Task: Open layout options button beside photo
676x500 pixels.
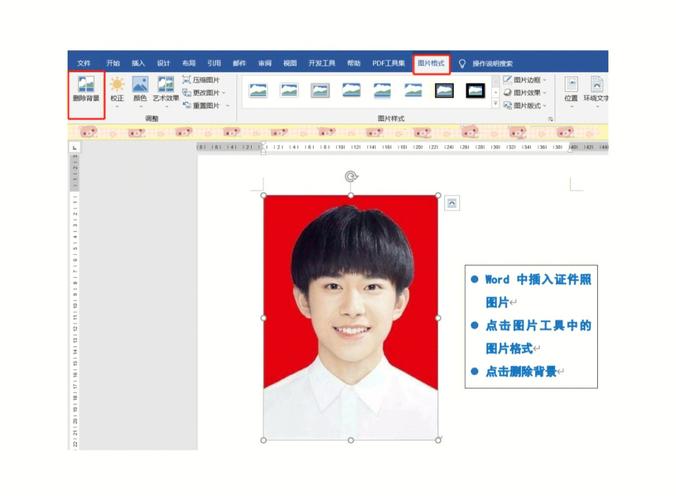Action: click(452, 203)
